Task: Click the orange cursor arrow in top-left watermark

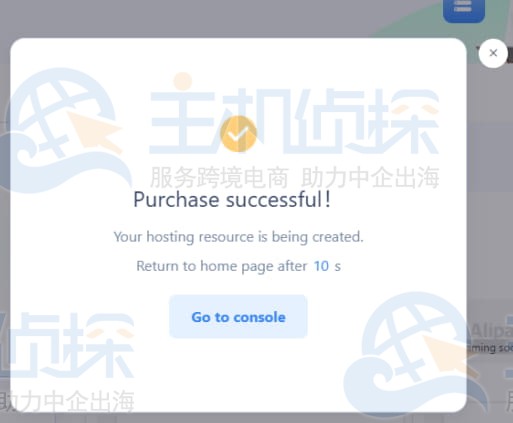Action: tap(95, 132)
